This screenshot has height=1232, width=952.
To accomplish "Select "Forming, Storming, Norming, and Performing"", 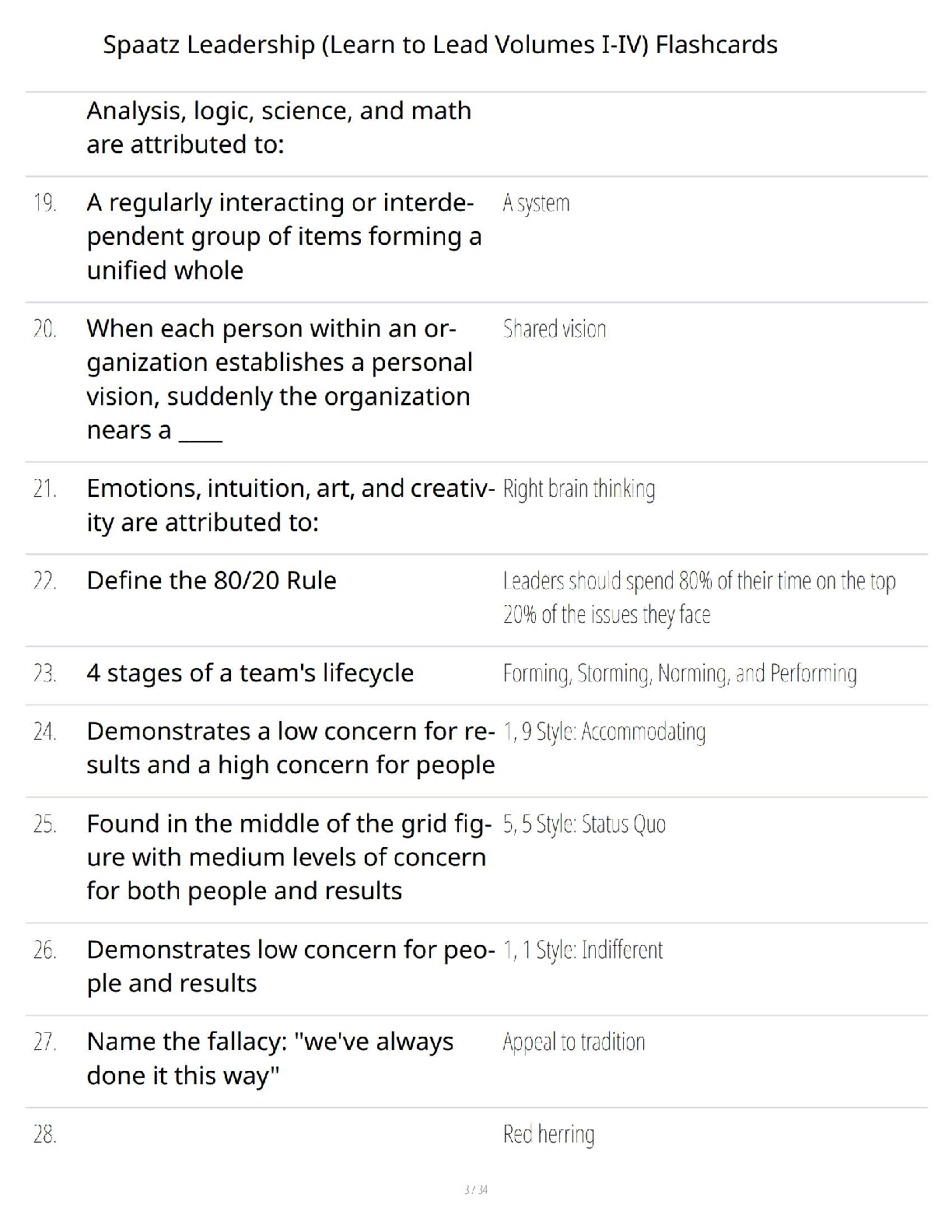I will (x=680, y=674).
